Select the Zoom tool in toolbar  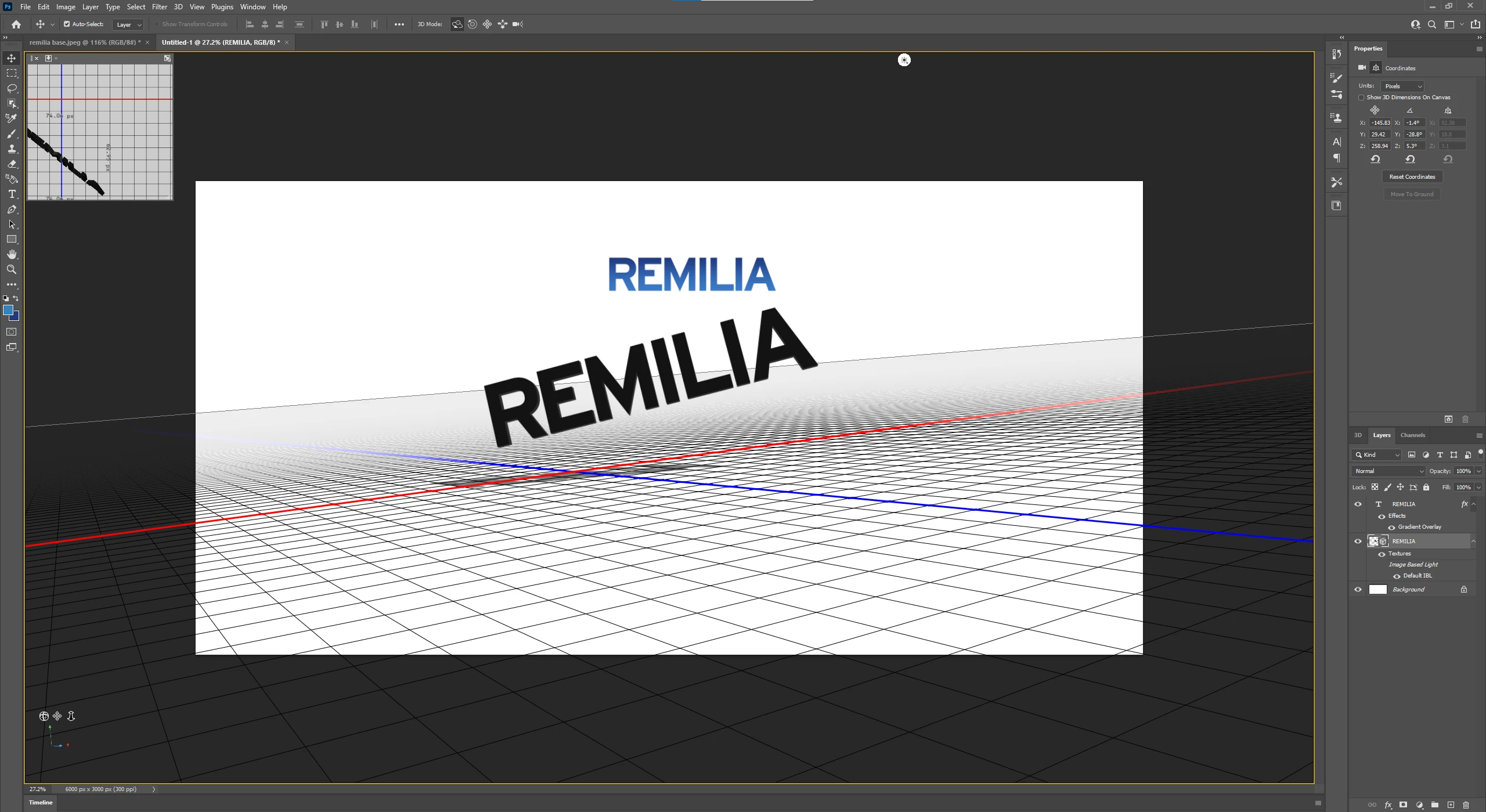pos(12,269)
